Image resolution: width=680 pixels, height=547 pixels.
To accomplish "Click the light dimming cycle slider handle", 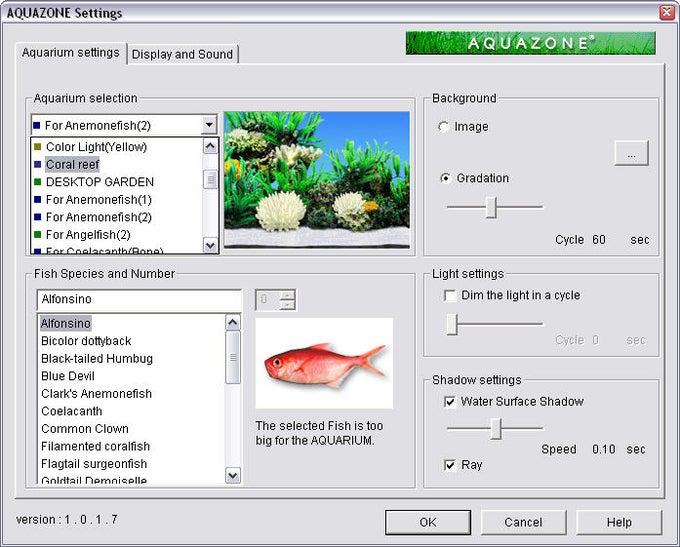I will tap(452, 324).
